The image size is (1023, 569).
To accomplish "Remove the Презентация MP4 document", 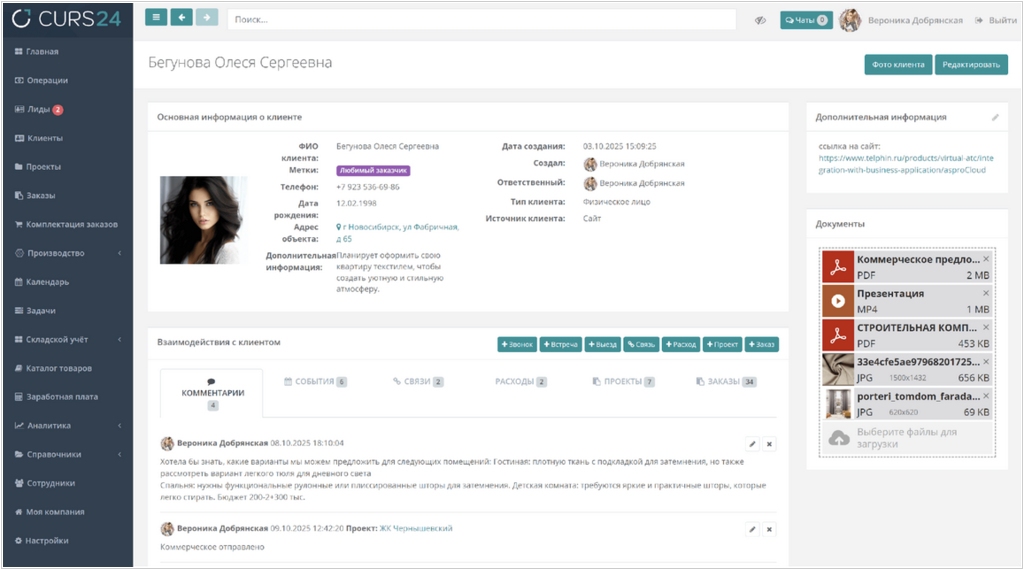I will pos(986,293).
